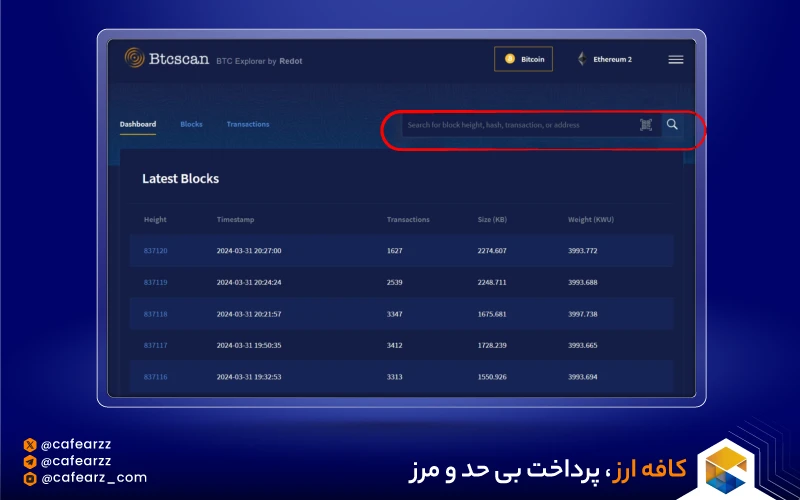800x500 pixels.
Task: Open block height 837119
Action: click(156, 283)
